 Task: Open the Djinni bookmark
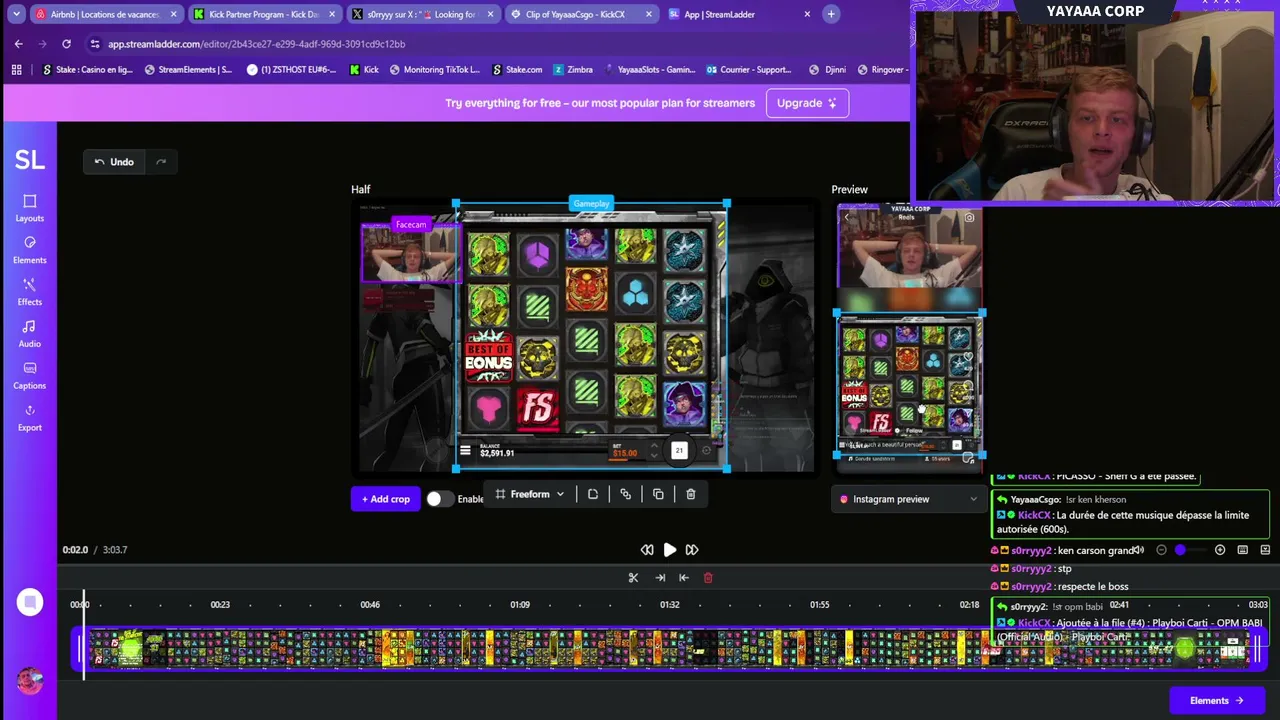tap(828, 70)
